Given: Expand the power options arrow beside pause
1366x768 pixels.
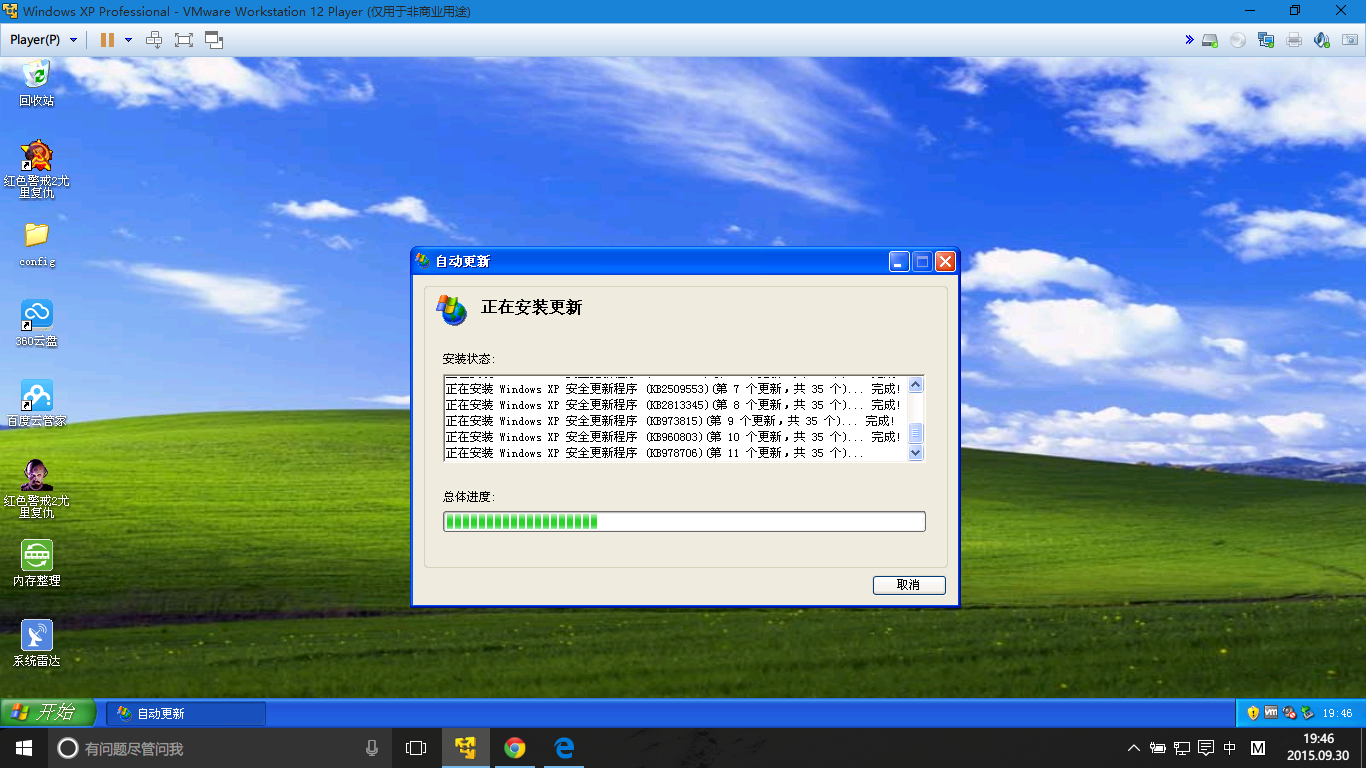Looking at the screenshot, I should (128, 40).
